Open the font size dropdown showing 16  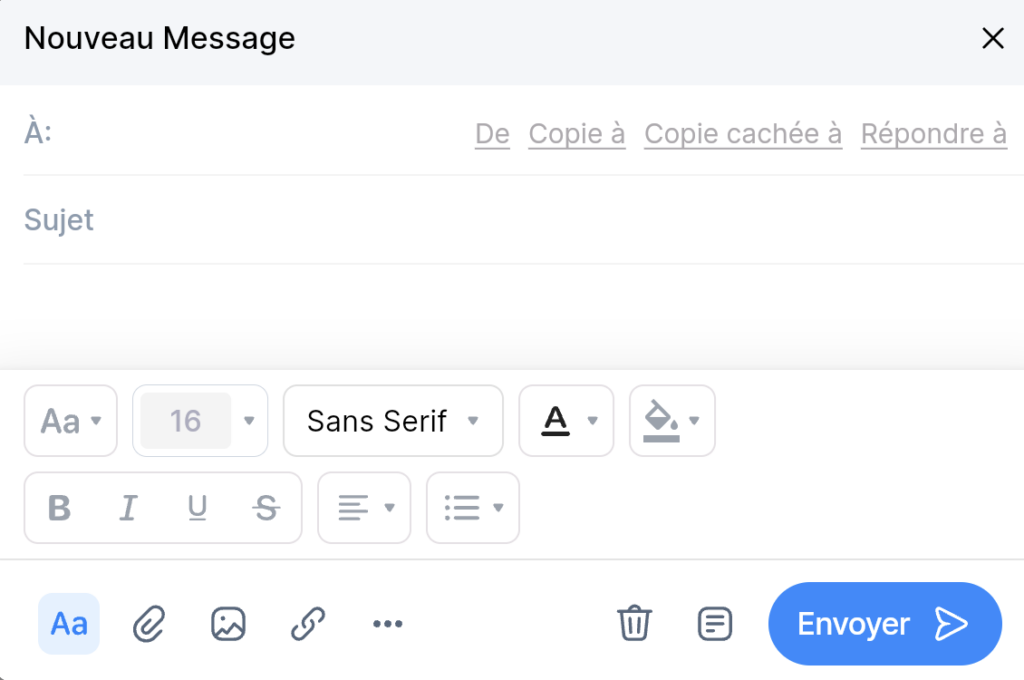(x=199, y=421)
